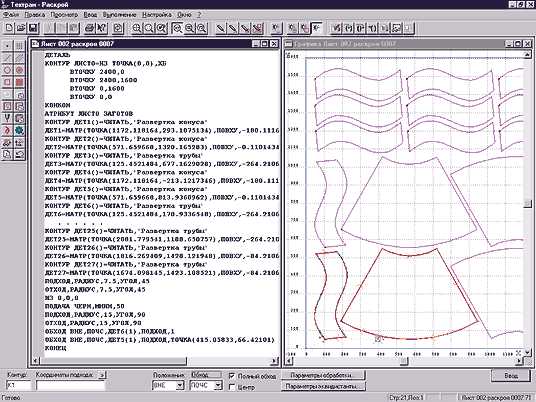Viewport: 536px width, 402px height.
Task: Open the Файл menu
Action: pos(11,15)
